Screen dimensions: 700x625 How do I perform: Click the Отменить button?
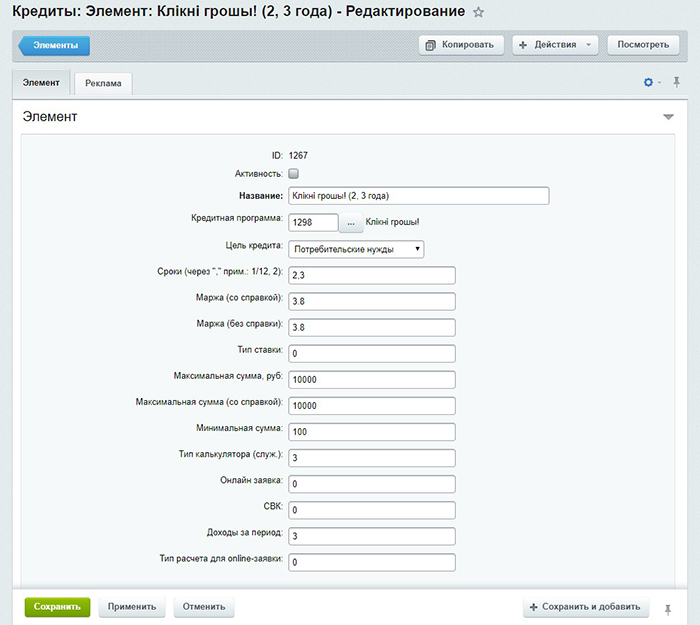click(x=204, y=607)
